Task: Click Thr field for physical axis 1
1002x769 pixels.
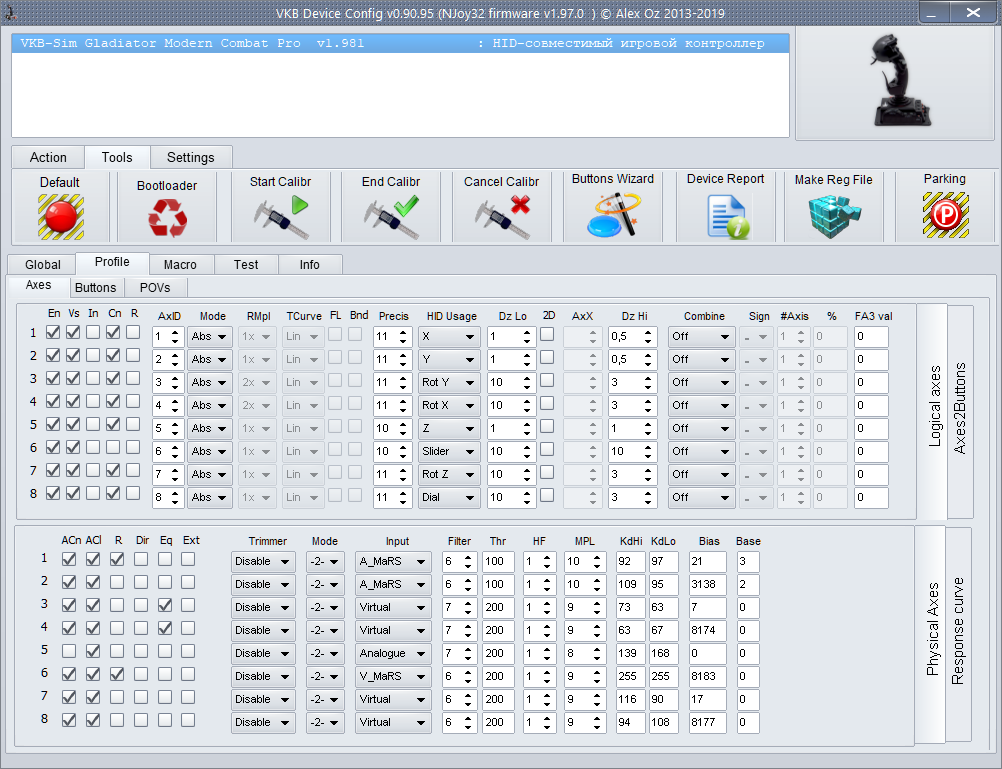Action: tap(498, 562)
